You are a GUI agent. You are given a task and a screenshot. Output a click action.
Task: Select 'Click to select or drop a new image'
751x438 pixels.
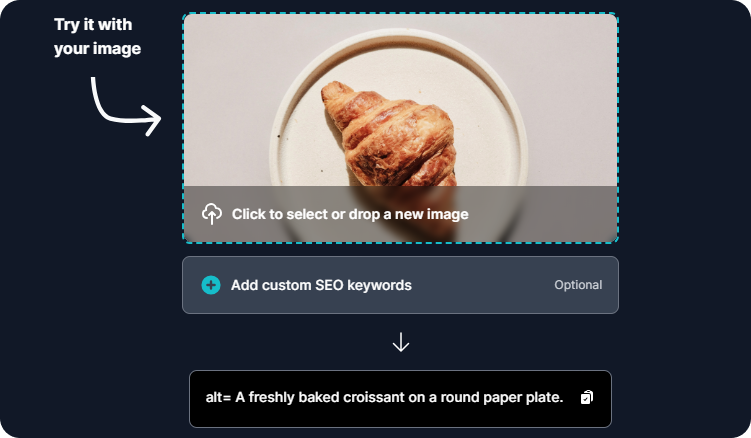click(350, 214)
